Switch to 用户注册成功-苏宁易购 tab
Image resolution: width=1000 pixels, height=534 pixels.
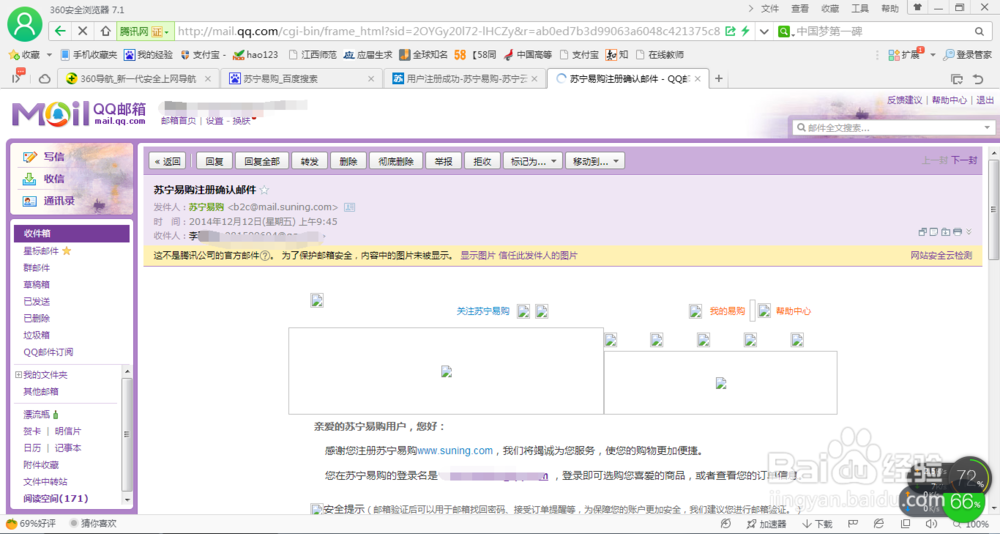click(x=466, y=79)
